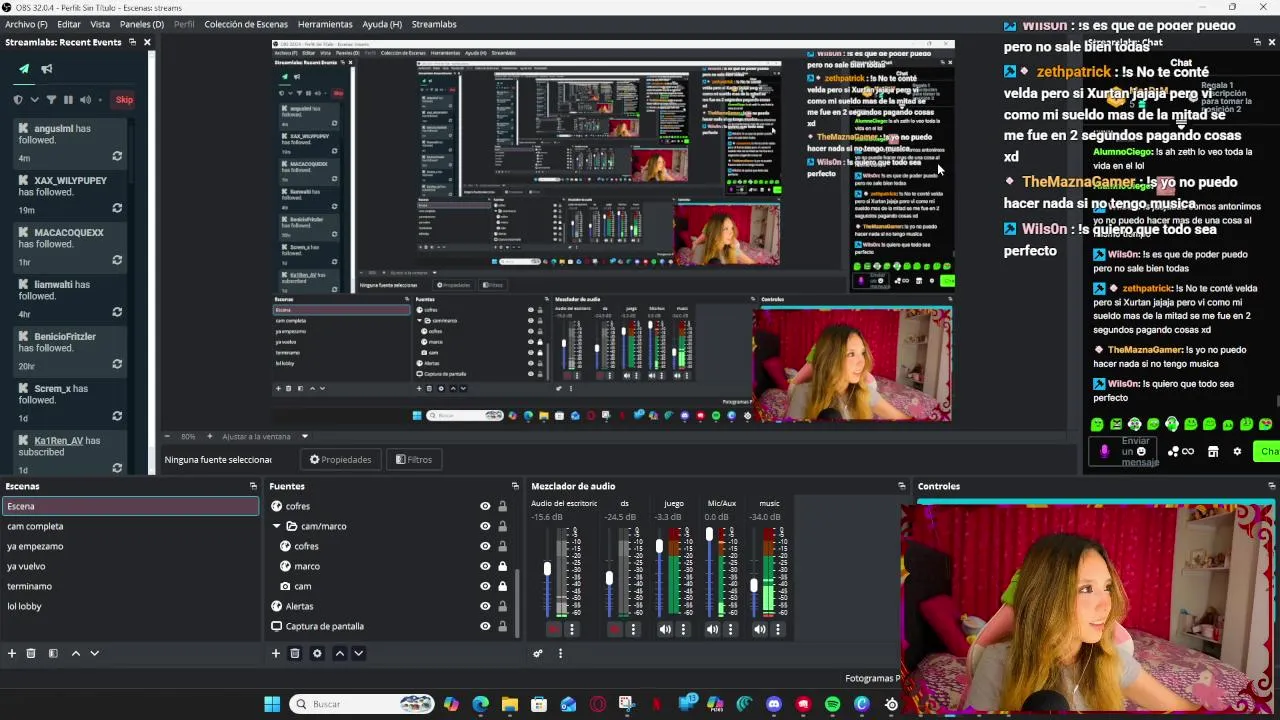Viewport: 1280px width, 720px height.
Task: Toggle visibility of the cam/marco group
Action: coord(485,527)
